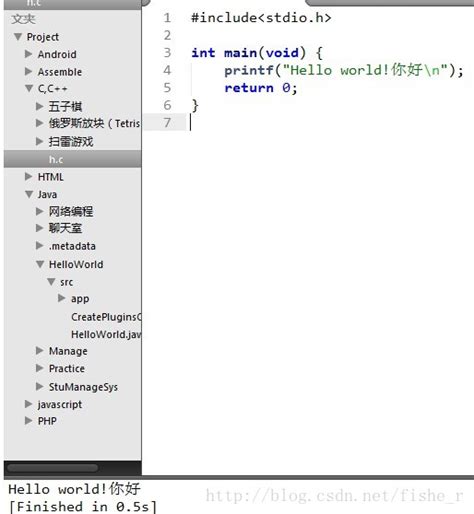Expand the 五子棋 folder arrow
The width and height of the screenshot is (474, 514).
pos(40,106)
